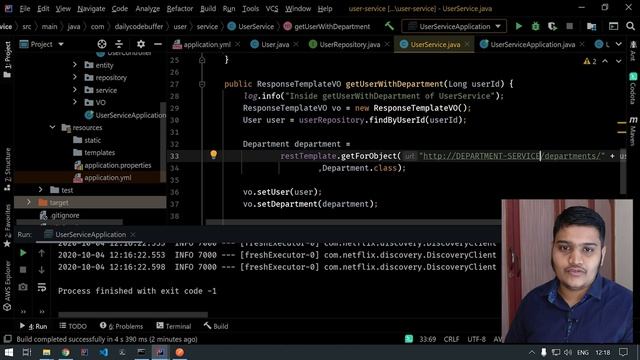Viewport: 640px width, 360px height.
Task: Open the Refactor menu
Action: pos(180,9)
